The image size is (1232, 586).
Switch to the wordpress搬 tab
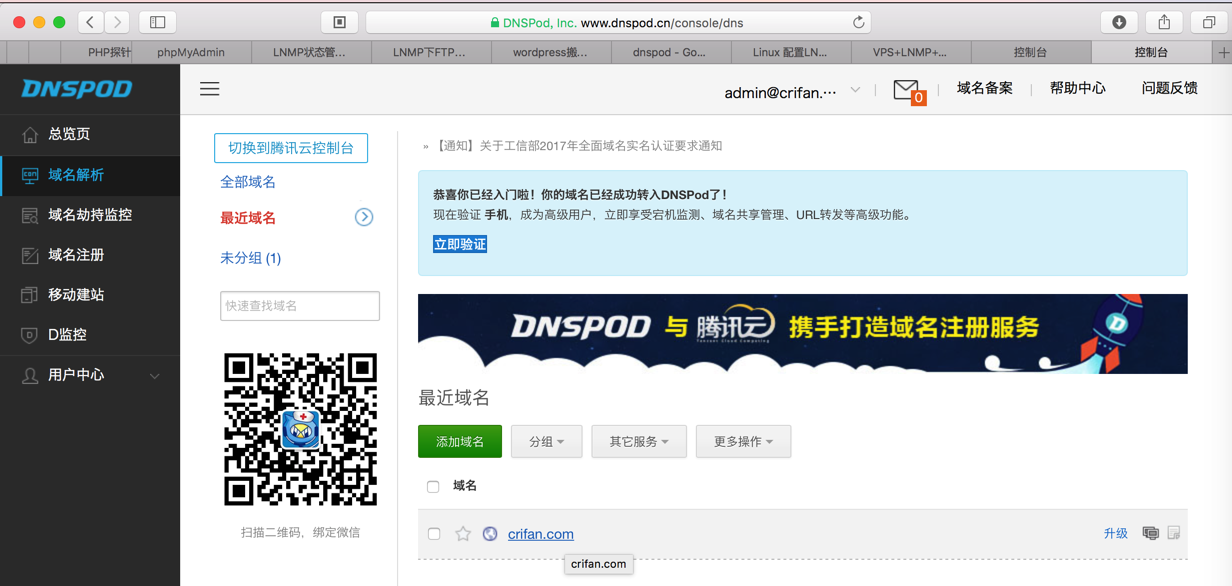click(550, 52)
